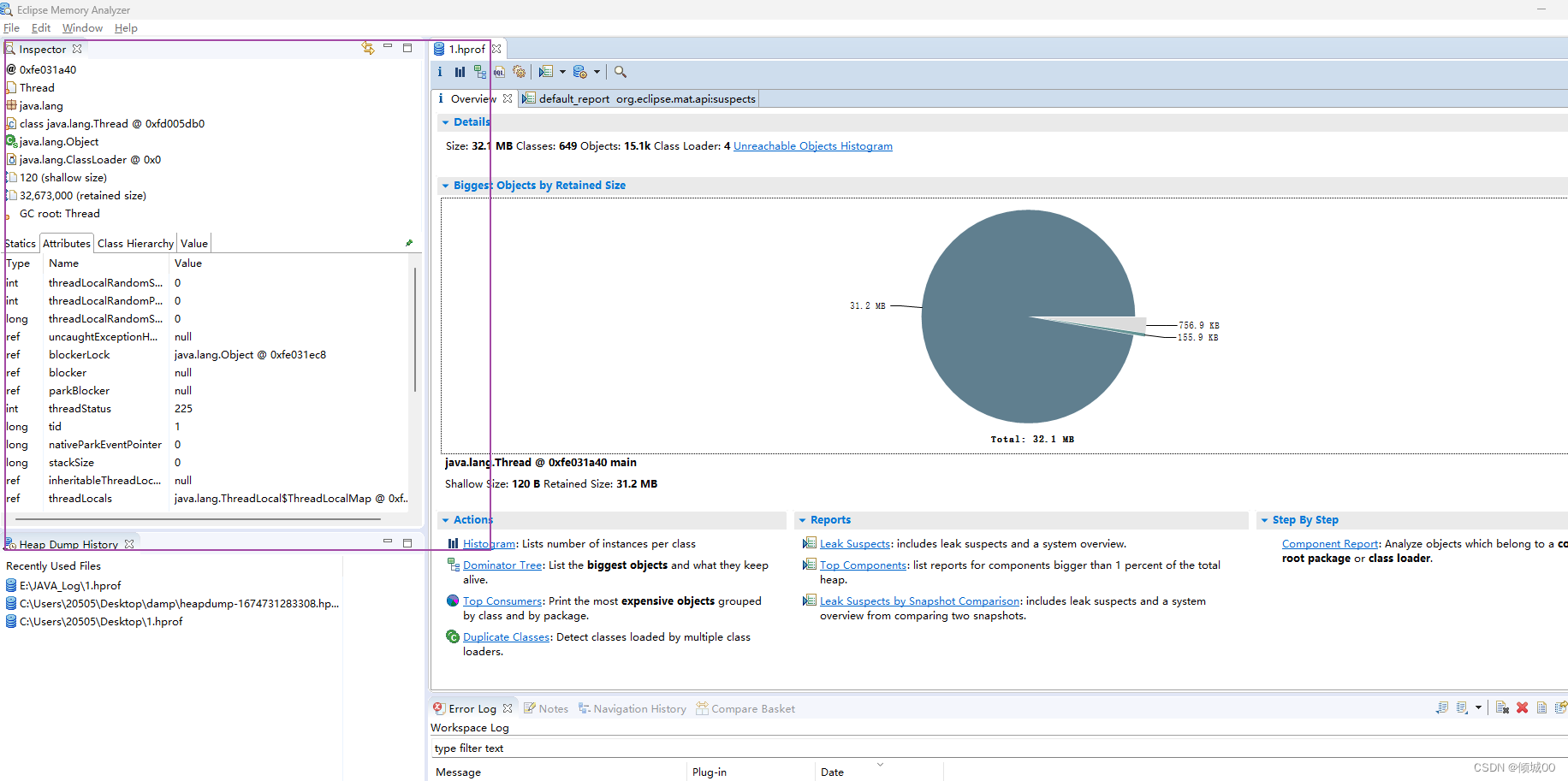Close the Heap Dump History view
The image size is (1568, 781).
pos(129,544)
